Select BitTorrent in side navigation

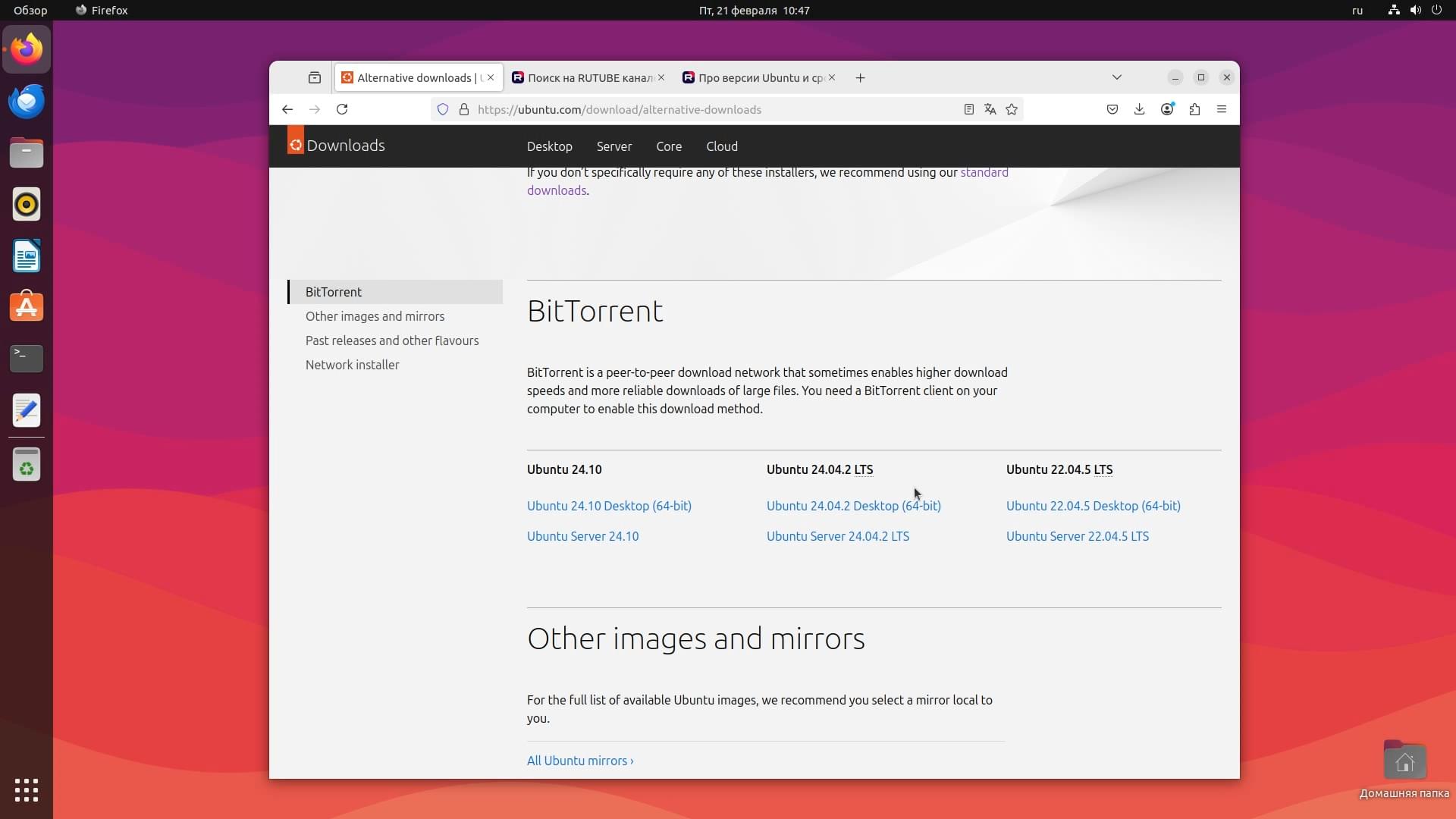pos(395,292)
